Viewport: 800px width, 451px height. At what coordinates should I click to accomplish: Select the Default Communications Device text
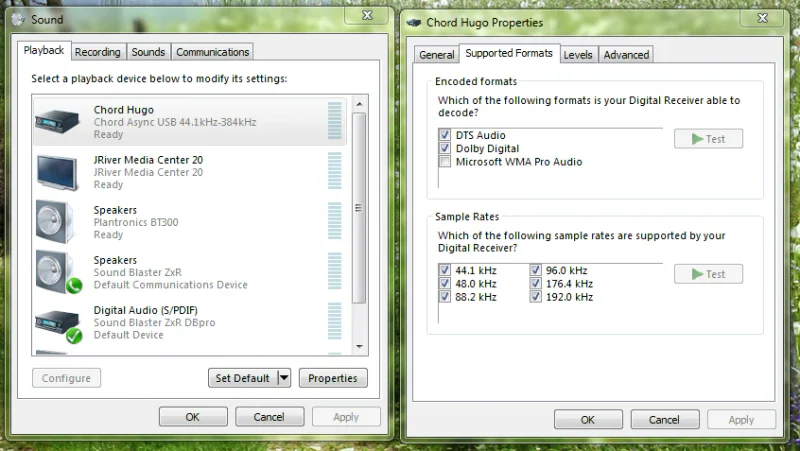point(170,285)
